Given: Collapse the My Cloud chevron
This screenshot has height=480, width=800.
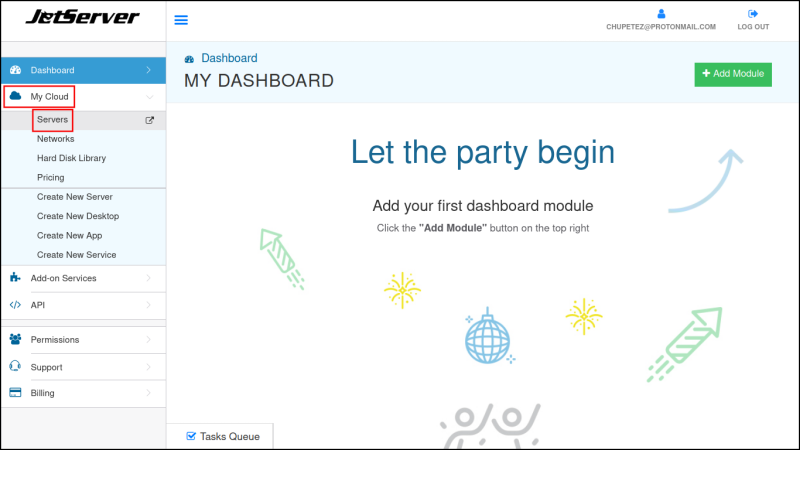Looking at the screenshot, I should (149, 97).
